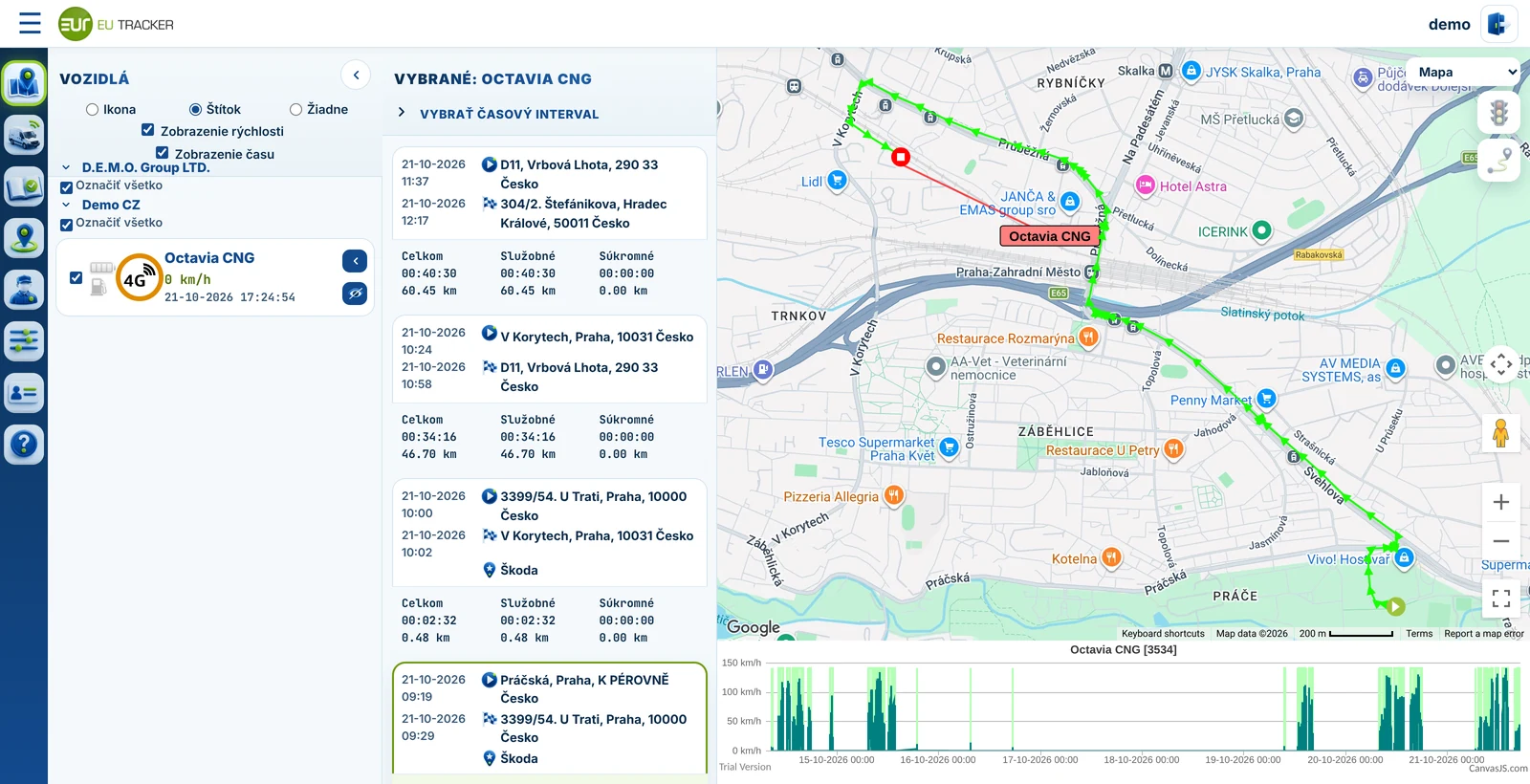Image resolution: width=1530 pixels, height=784 pixels.
Task: Collapse the Octavia CNG details arrow
Action: 355,260
